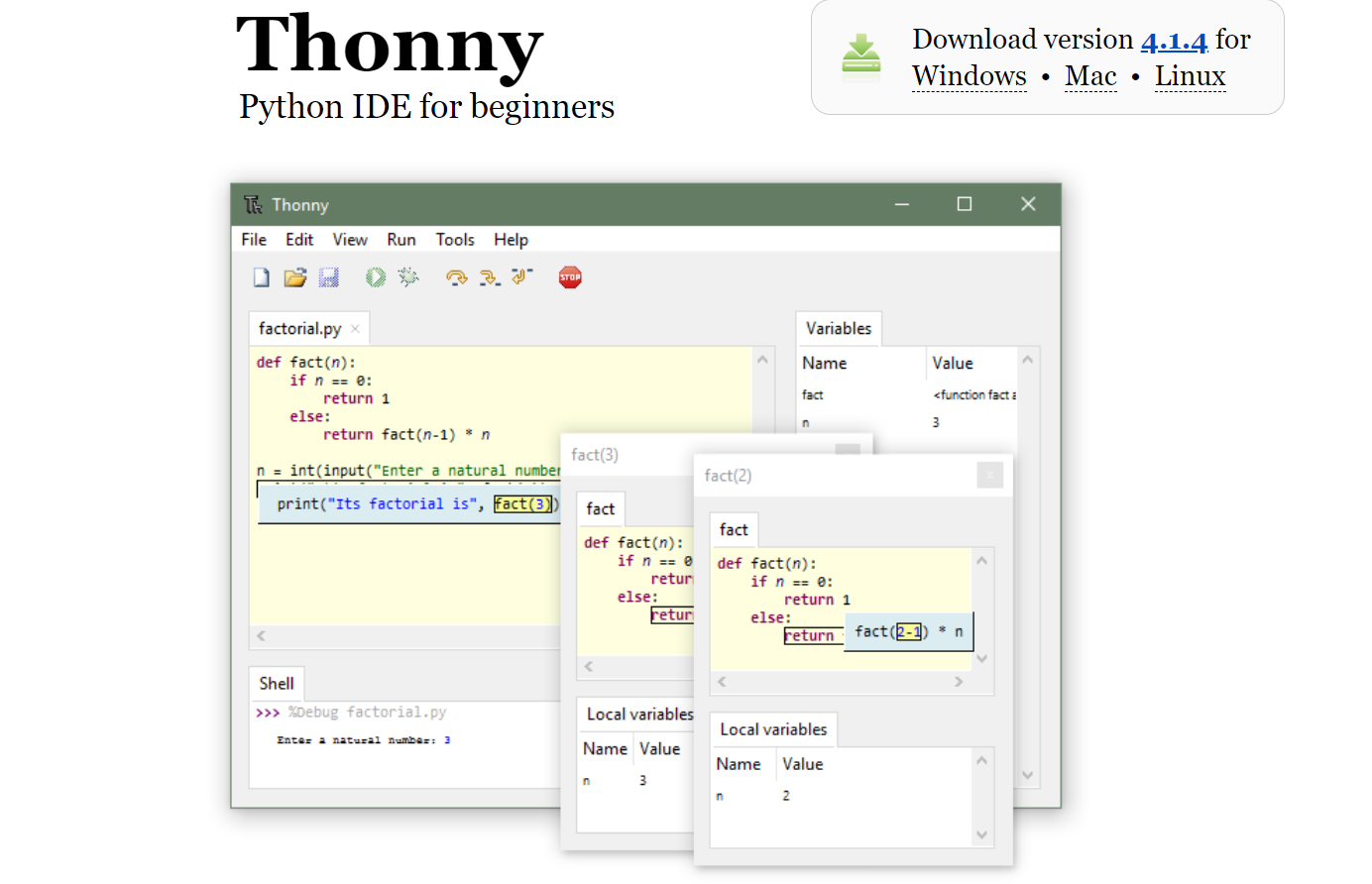
Task: Click the Step out icon
Action: tap(522, 276)
